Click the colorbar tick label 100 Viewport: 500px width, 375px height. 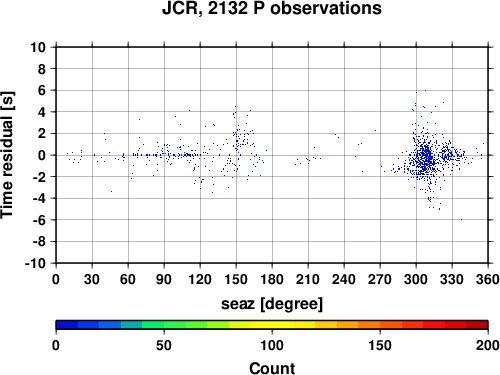click(x=272, y=345)
